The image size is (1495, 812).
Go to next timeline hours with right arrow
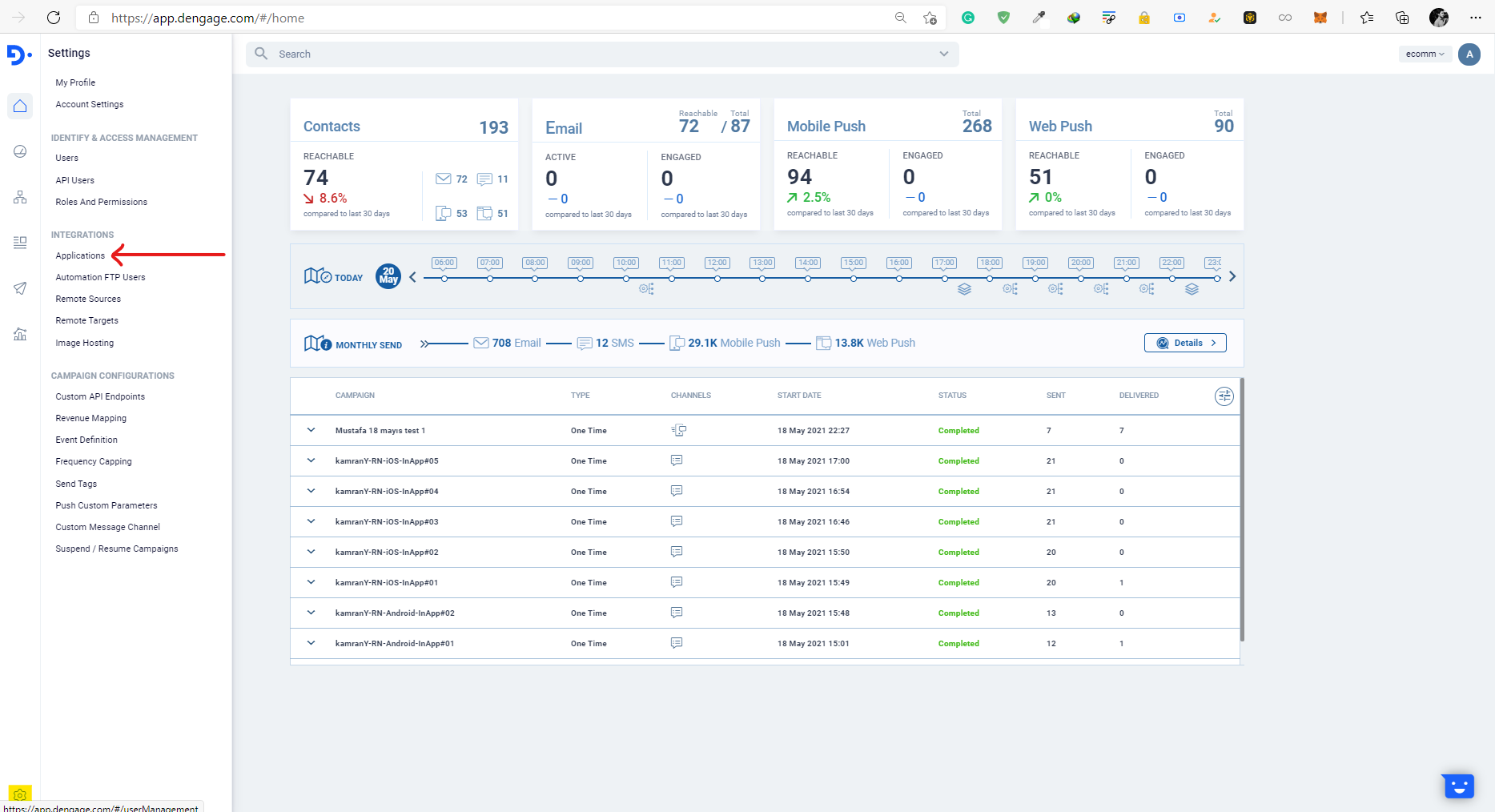[1232, 276]
